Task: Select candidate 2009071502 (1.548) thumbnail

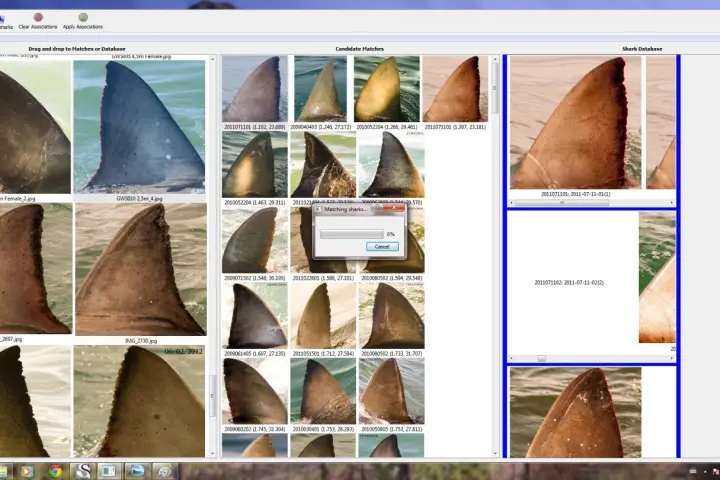Action: (x=255, y=240)
